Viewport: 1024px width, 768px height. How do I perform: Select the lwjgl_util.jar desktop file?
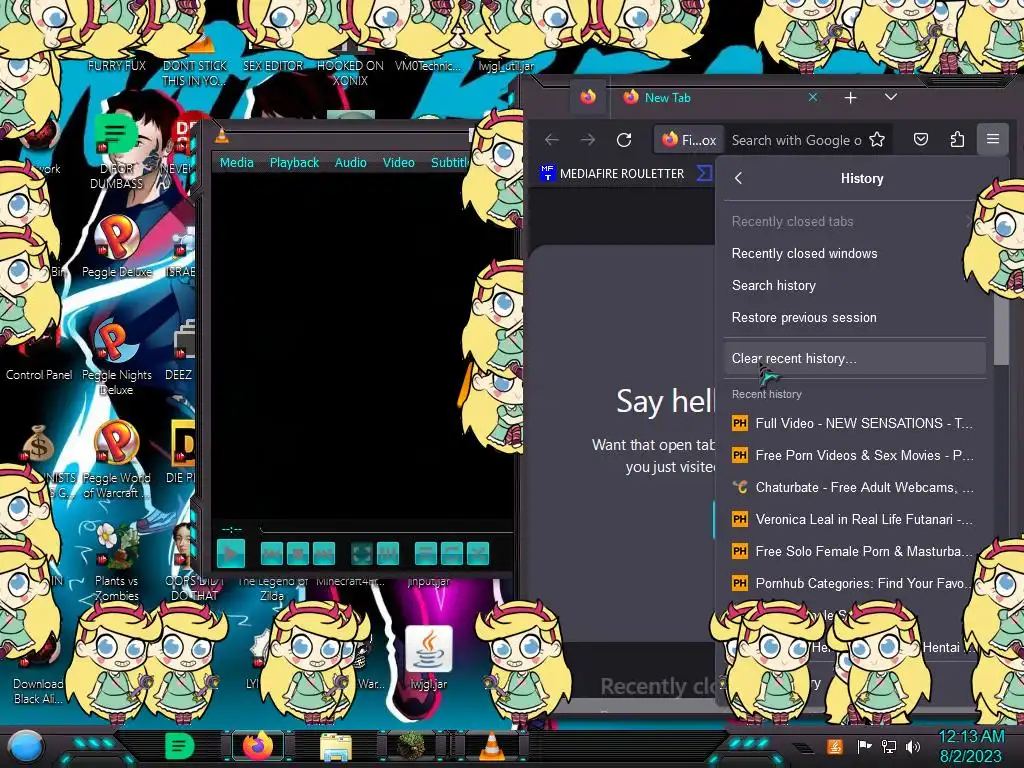tap(507, 65)
